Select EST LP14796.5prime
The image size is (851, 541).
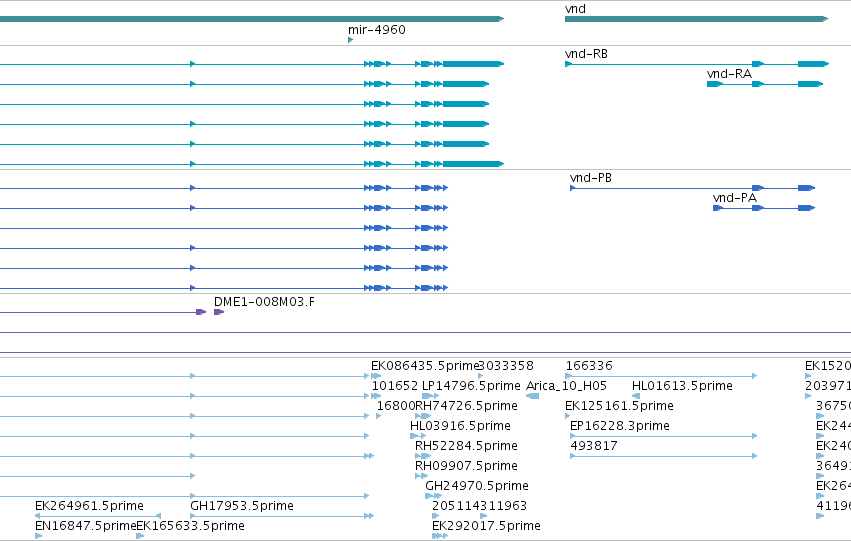click(x=430, y=396)
